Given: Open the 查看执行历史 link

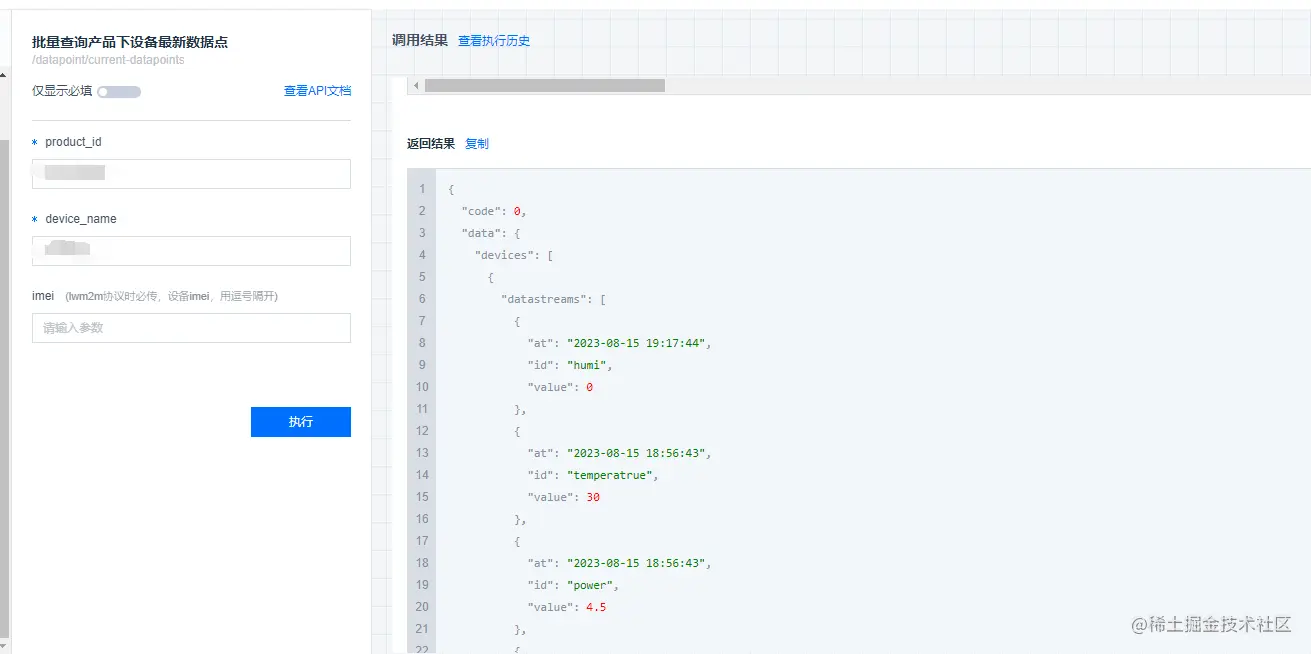Looking at the screenshot, I should tap(494, 41).
